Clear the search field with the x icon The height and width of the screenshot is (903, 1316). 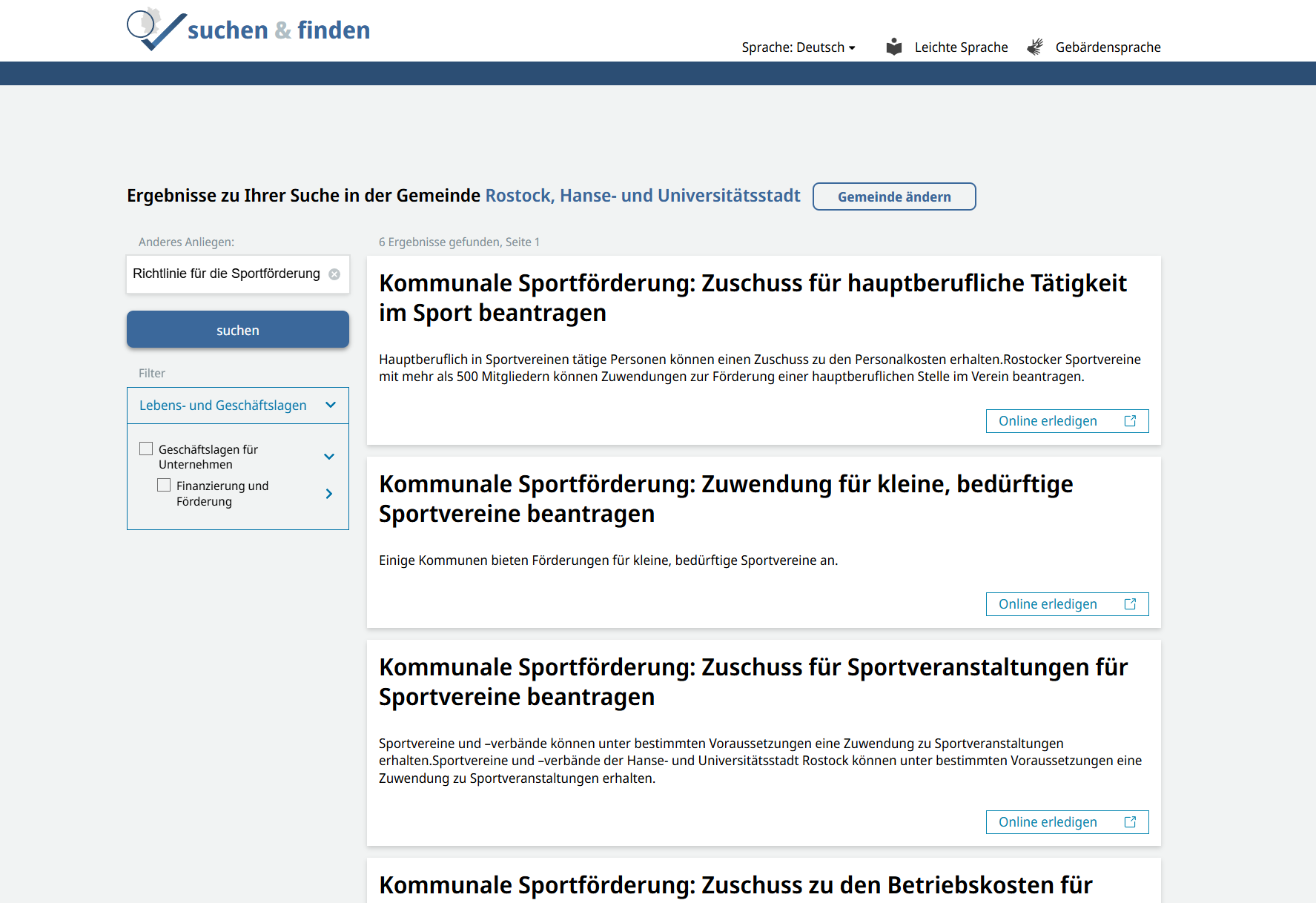point(334,274)
